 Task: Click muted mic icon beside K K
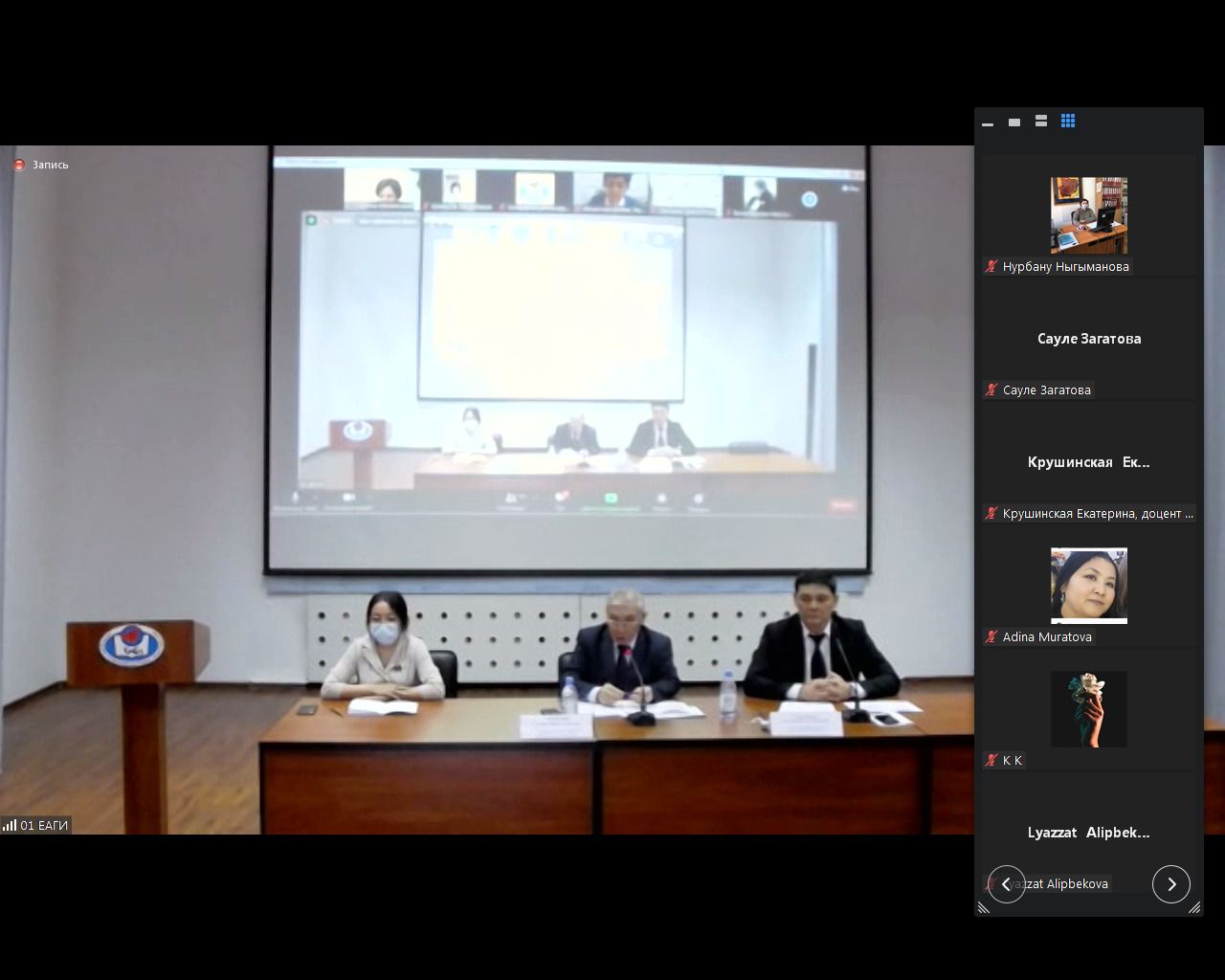pos(991,761)
